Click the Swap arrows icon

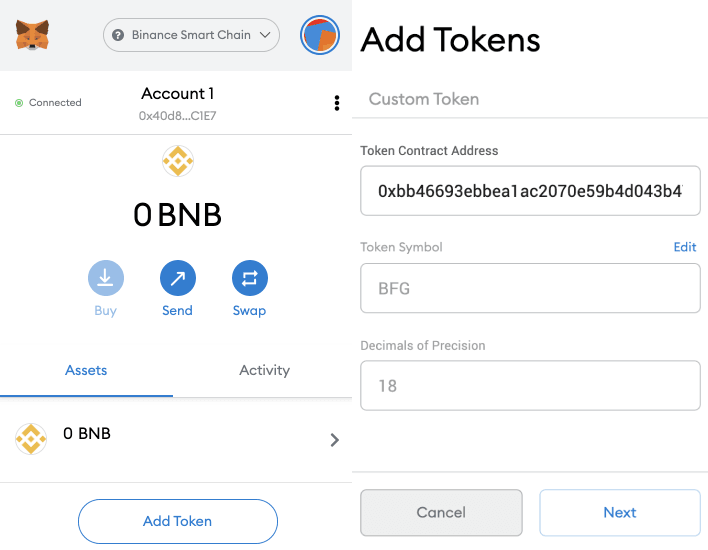(x=249, y=278)
